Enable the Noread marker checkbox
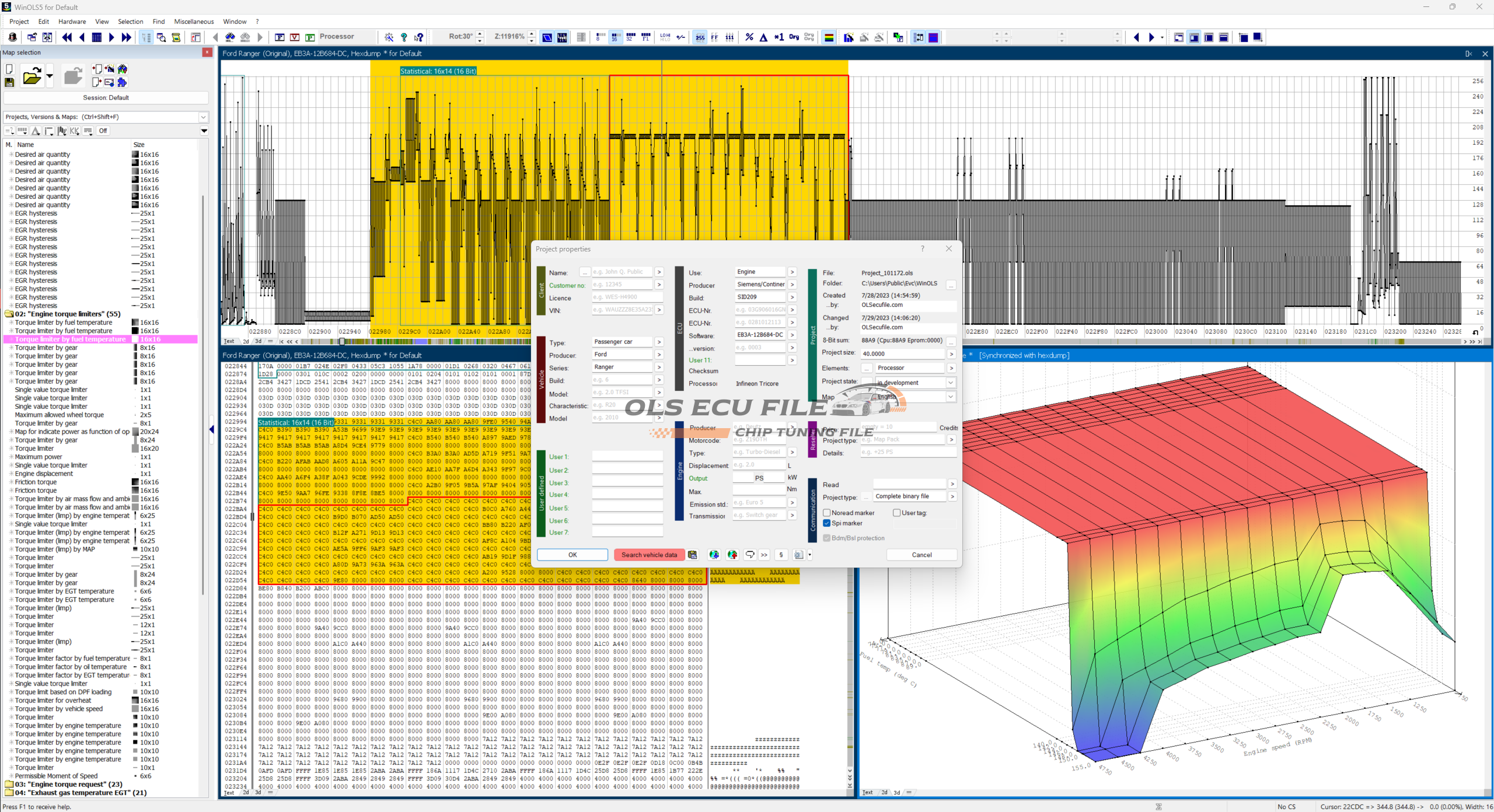The height and width of the screenshot is (812, 1494). (x=827, y=513)
